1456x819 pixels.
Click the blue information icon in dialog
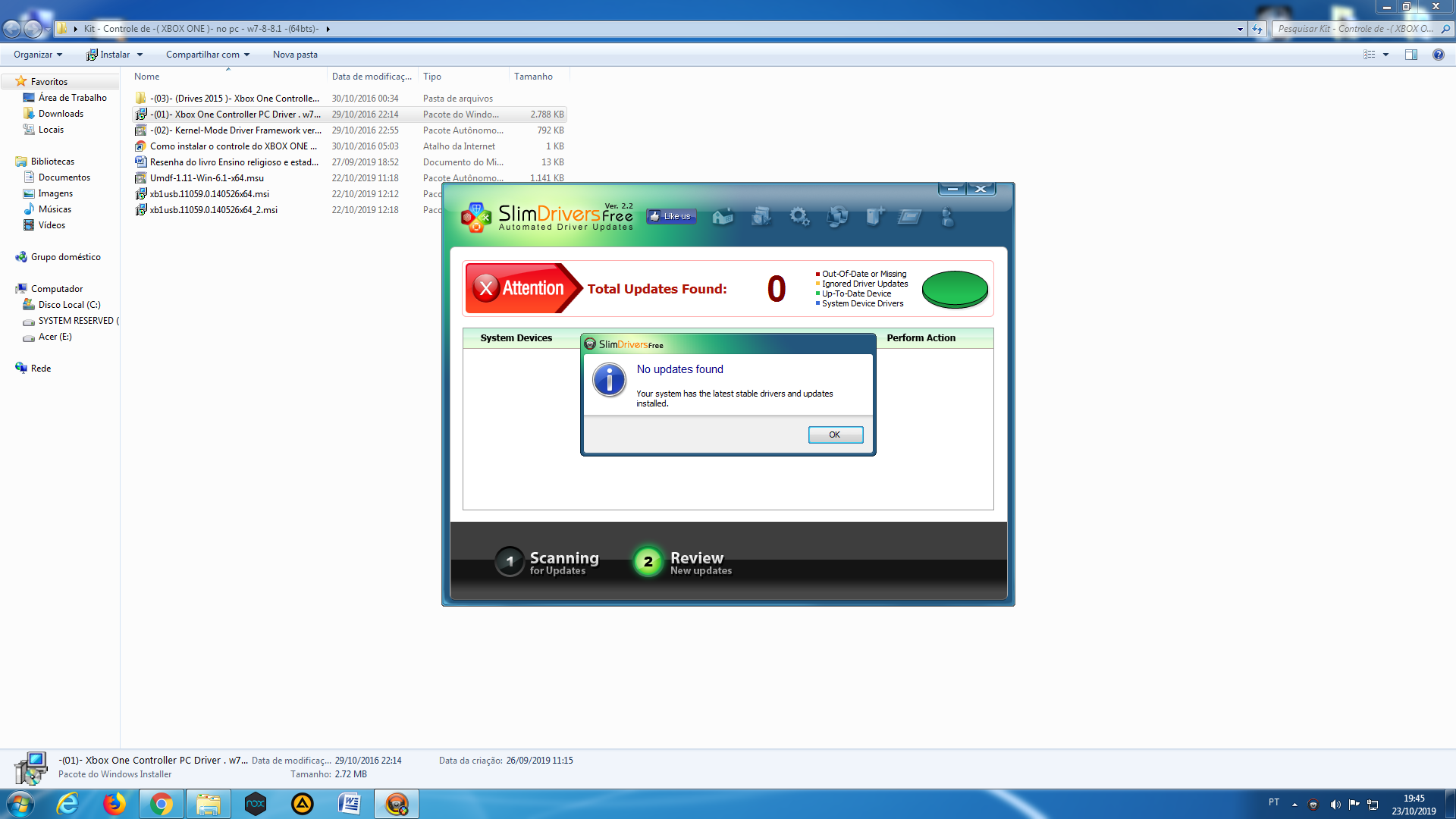(609, 379)
